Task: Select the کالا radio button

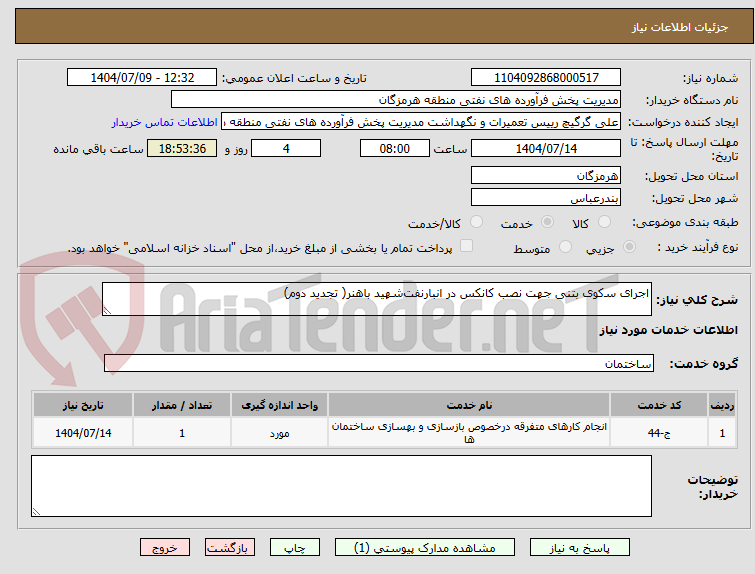Action: pos(604,222)
